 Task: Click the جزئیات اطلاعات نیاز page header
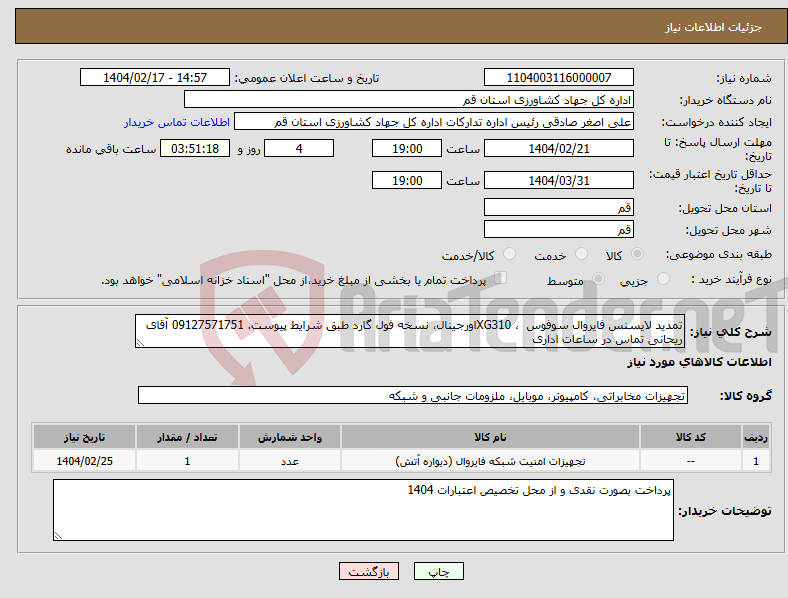[714, 27]
